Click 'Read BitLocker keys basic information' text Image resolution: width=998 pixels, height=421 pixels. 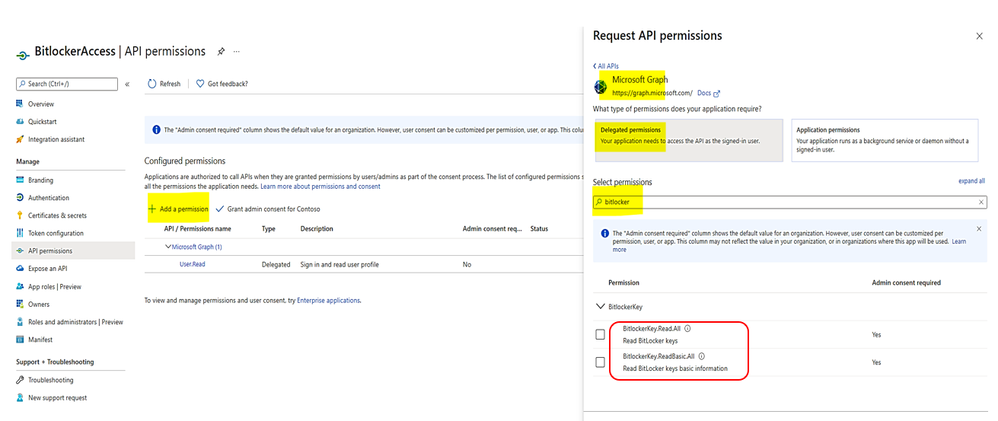tap(675, 368)
